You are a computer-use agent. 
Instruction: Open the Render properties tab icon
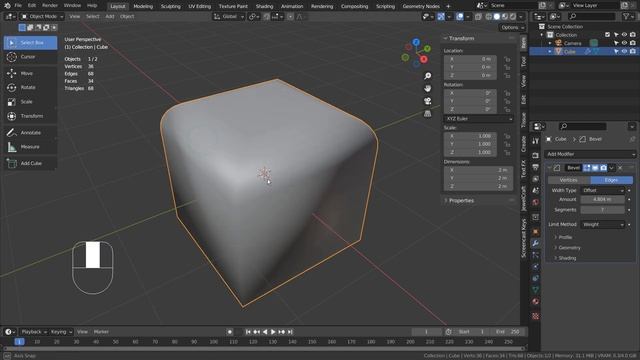536,155
